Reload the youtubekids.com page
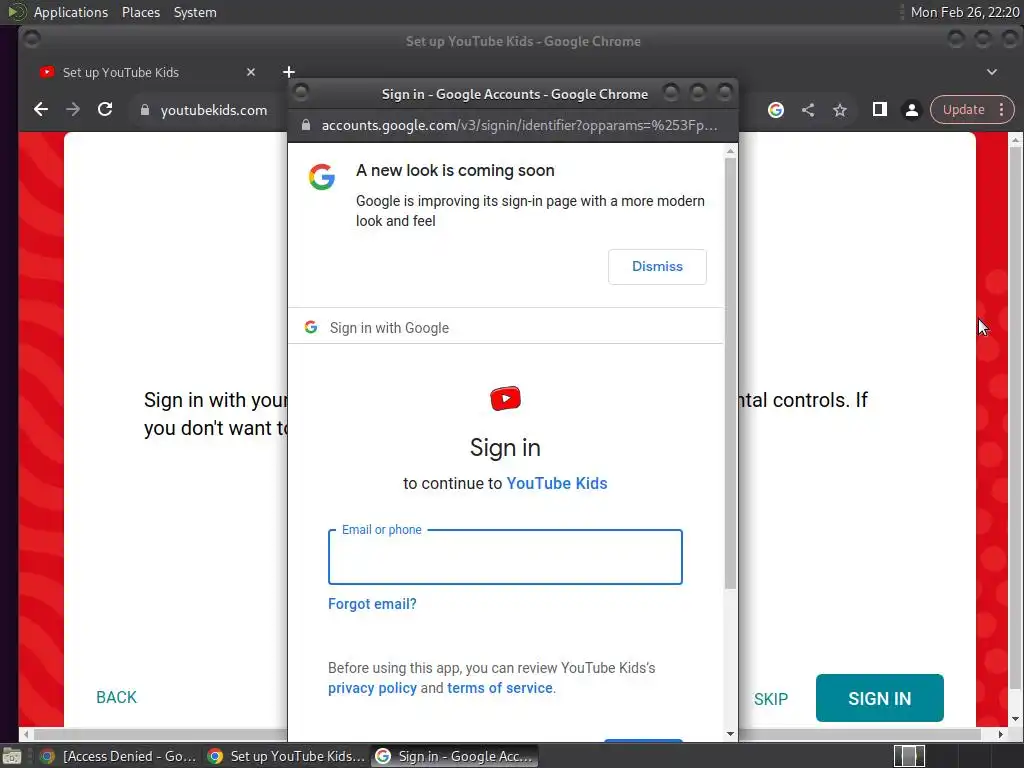The height and width of the screenshot is (768, 1024). click(x=105, y=110)
